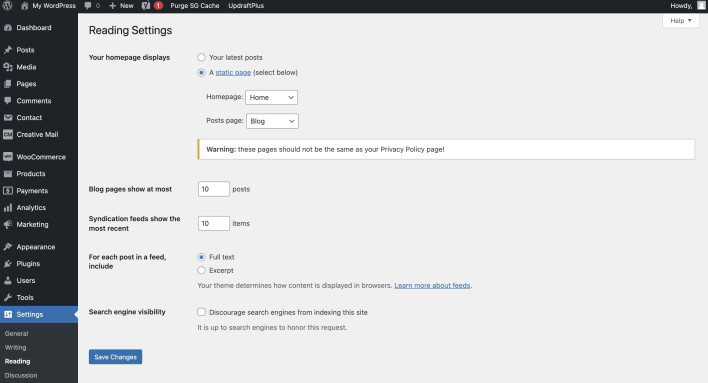This screenshot has width=708, height=383.
Task: Click the WooCommerce icon in sidebar
Action: click(8, 157)
